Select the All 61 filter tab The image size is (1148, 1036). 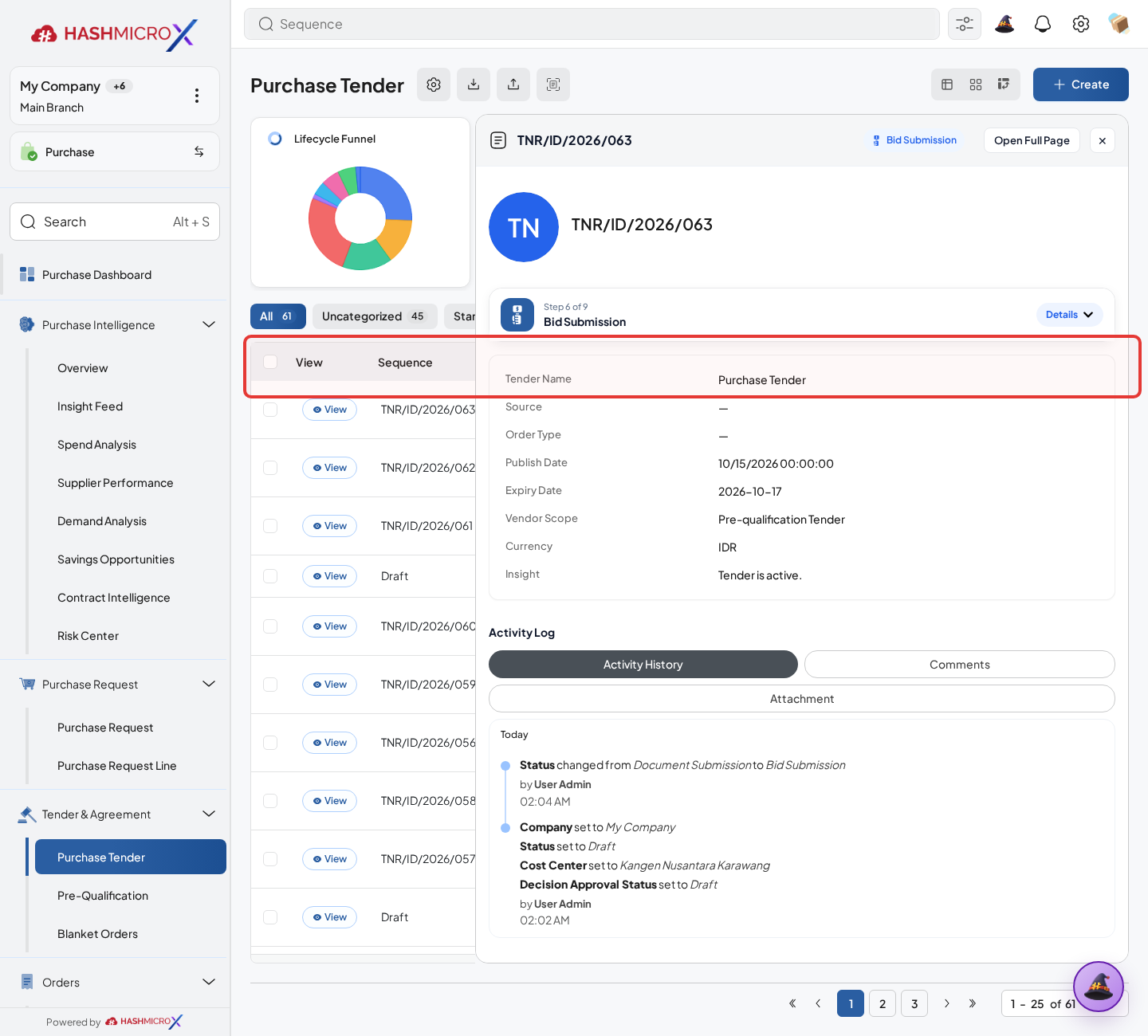pos(277,316)
